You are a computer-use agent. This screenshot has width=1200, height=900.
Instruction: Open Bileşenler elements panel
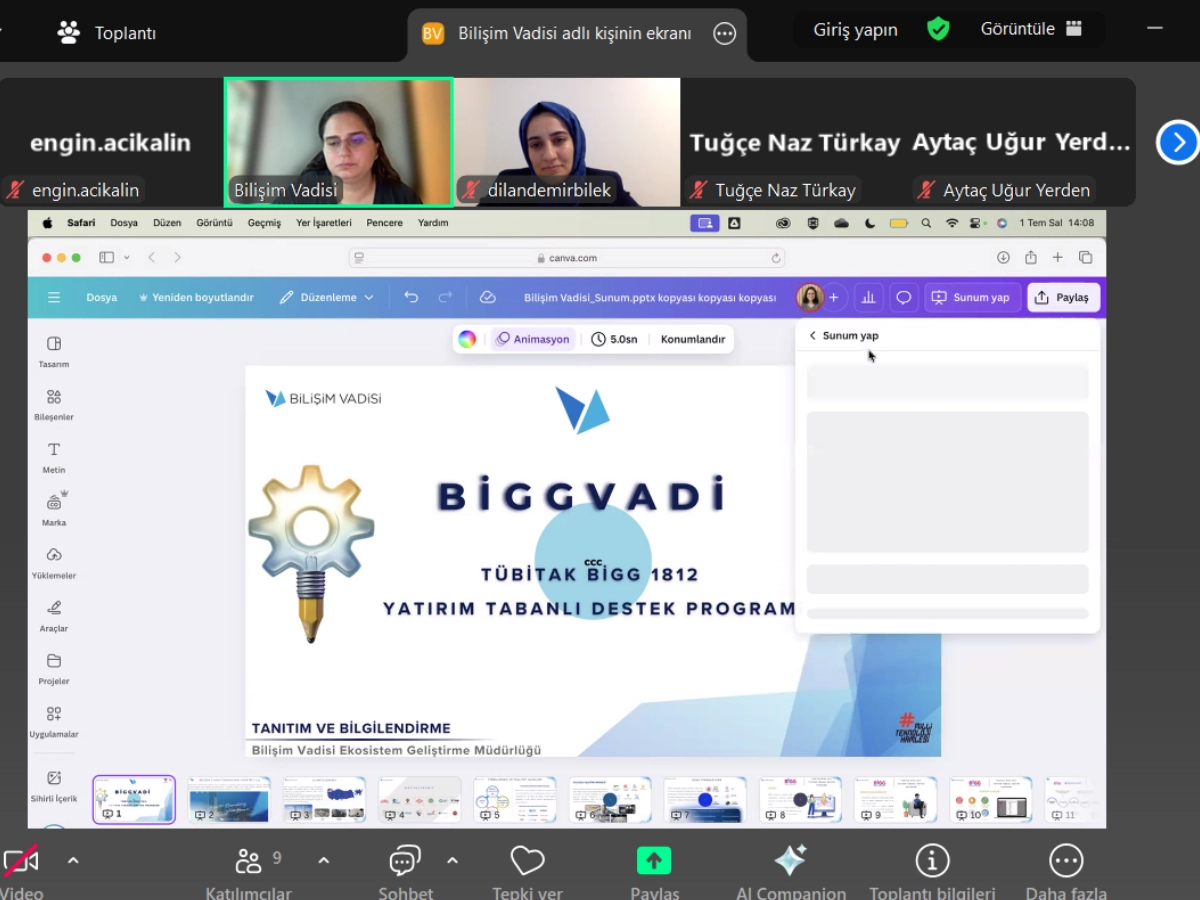(x=54, y=404)
